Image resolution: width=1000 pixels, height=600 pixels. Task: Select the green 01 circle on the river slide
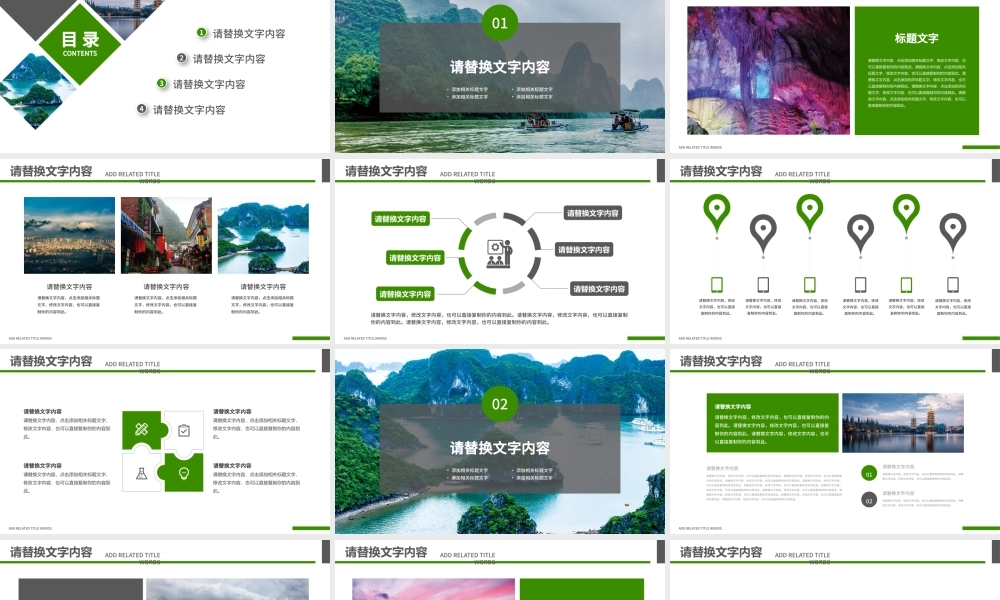(500, 23)
